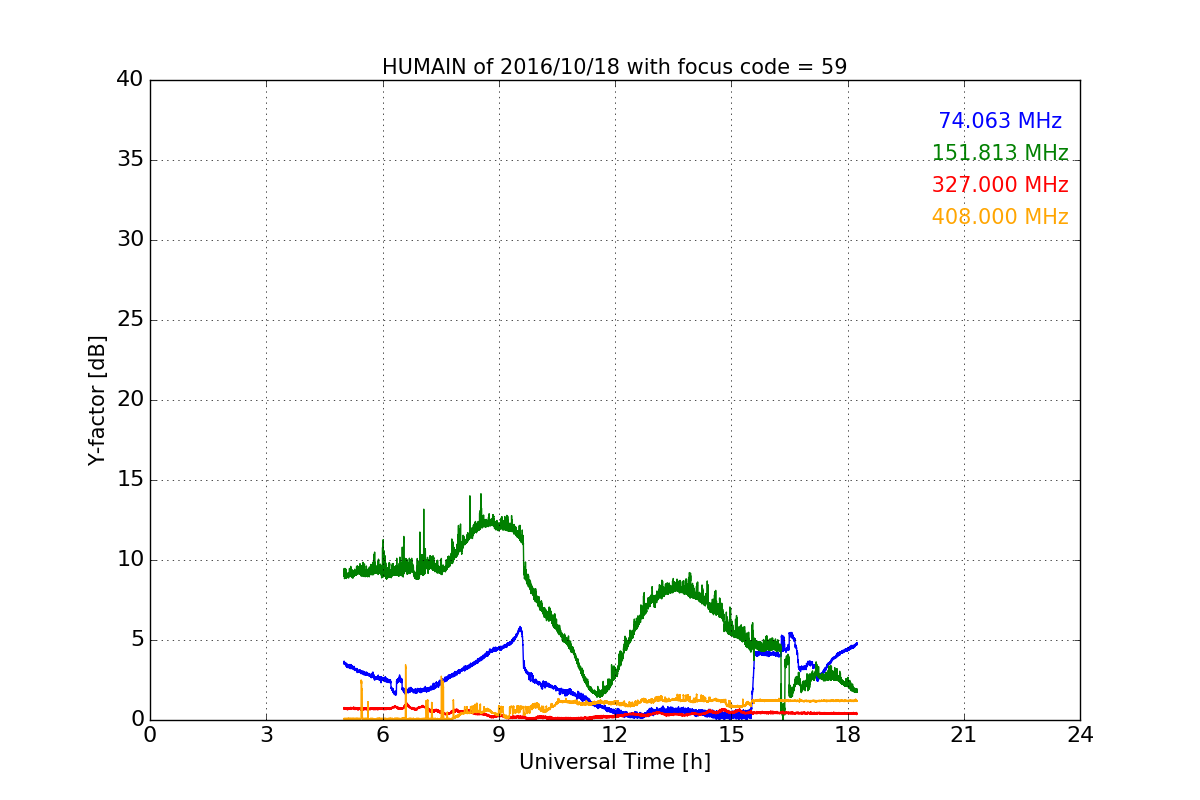
Task: Click the y-axis tick label 40
Action: click(x=130, y=80)
